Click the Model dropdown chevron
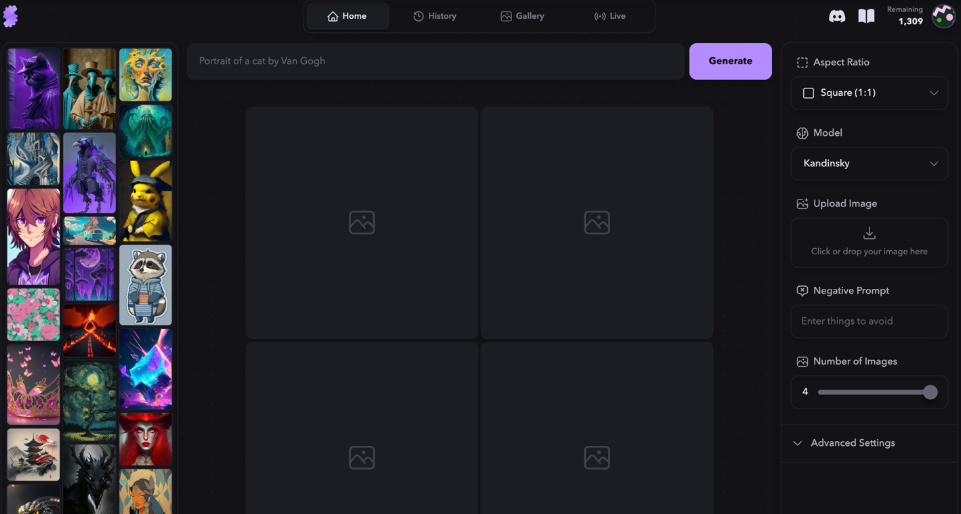Viewport: 961px width, 514px height. [x=933, y=164]
